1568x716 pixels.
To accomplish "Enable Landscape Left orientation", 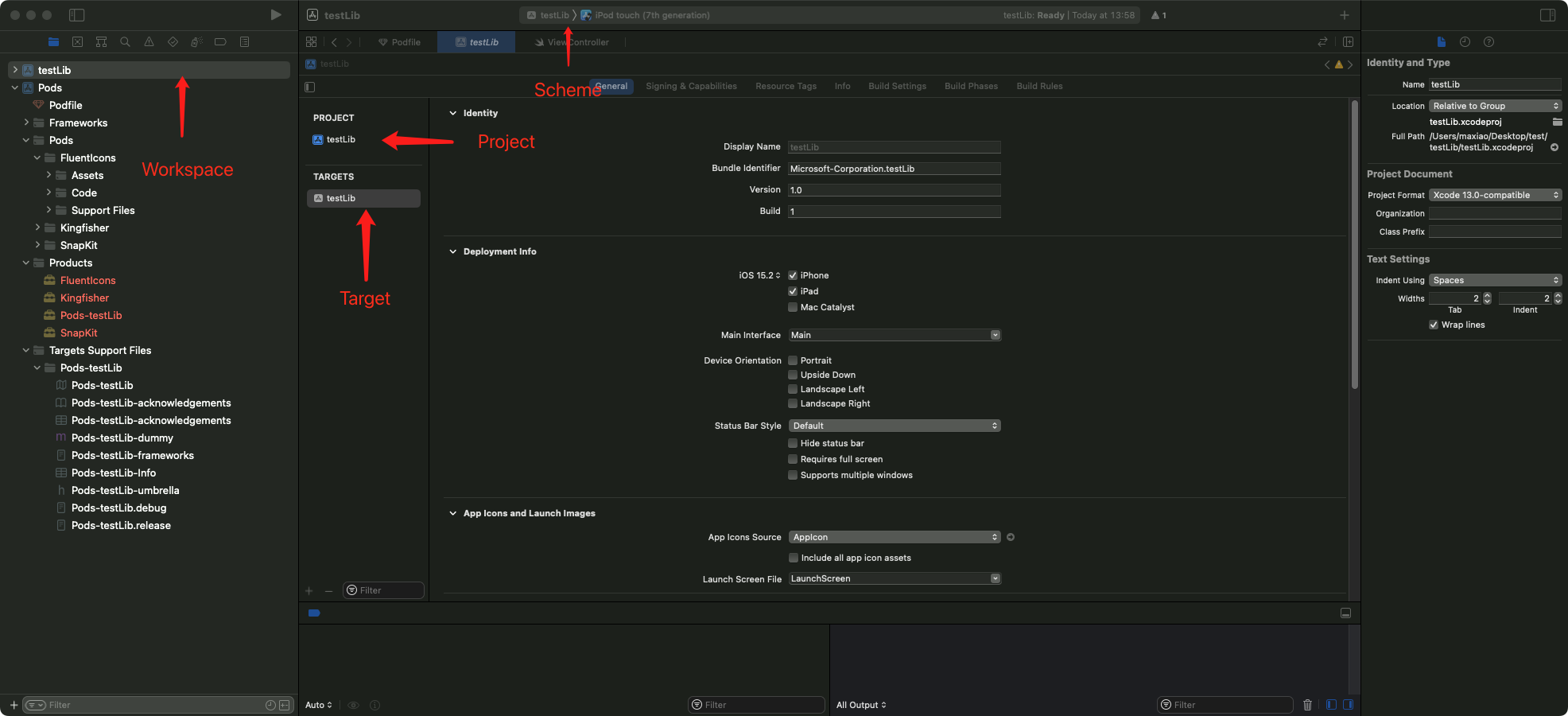I will (x=793, y=389).
